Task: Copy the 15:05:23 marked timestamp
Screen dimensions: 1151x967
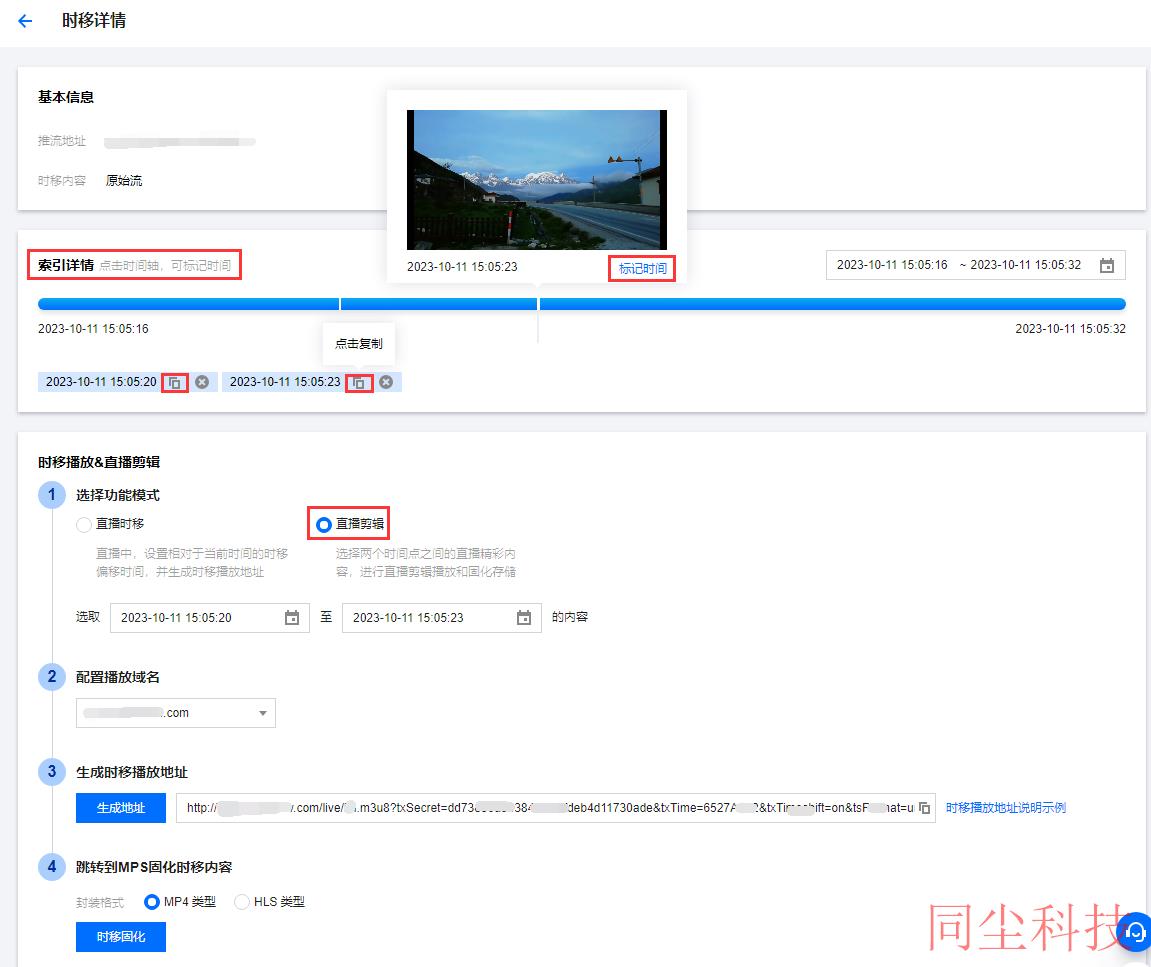Action: [358, 383]
